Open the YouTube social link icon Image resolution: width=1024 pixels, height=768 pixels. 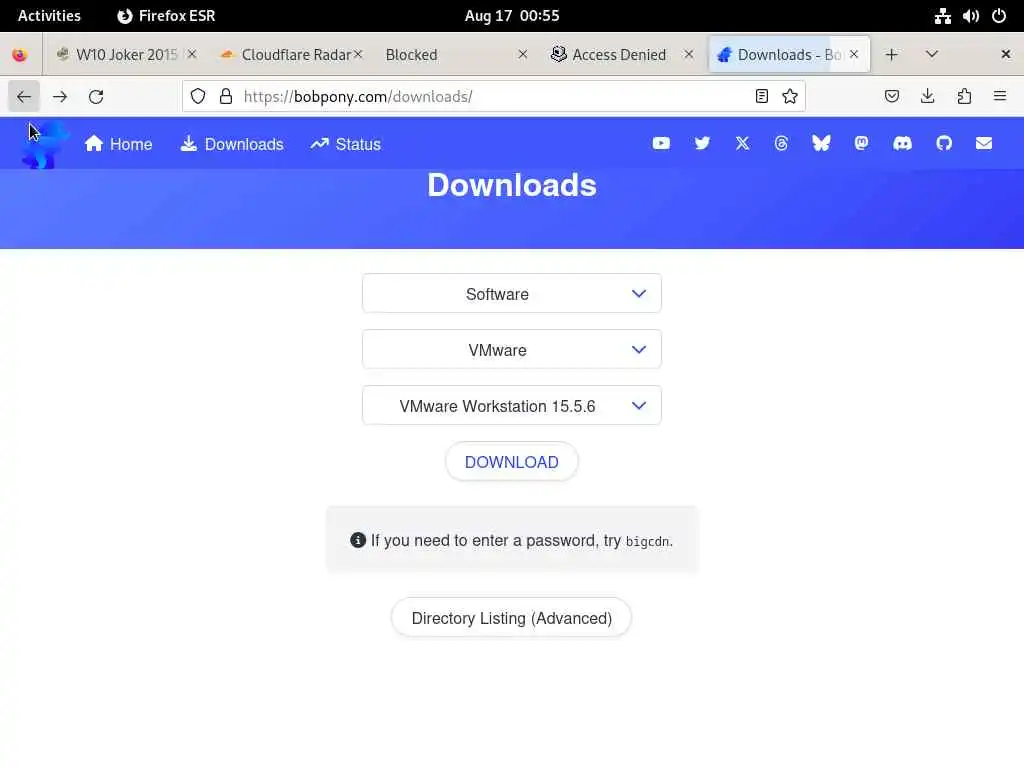(x=661, y=143)
